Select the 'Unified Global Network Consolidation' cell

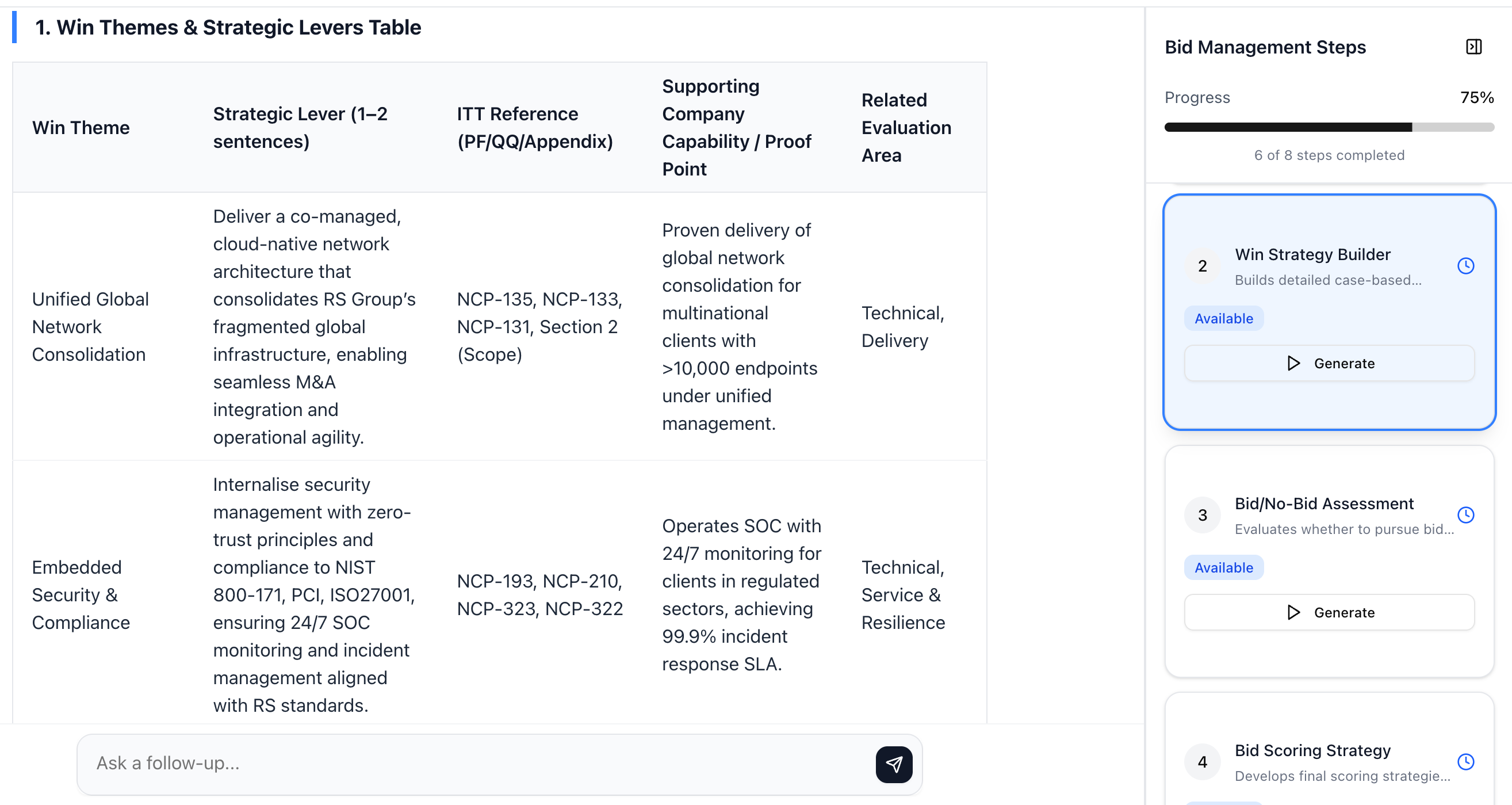tap(90, 326)
